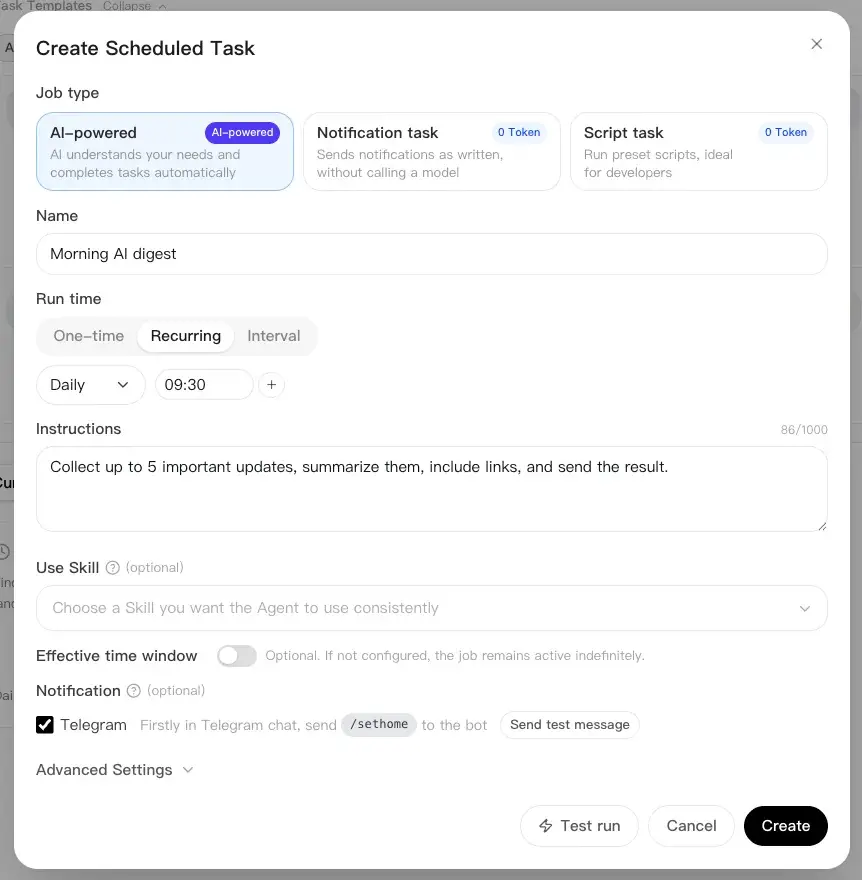
Task: Close the Create Scheduled Task dialog
Action: (817, 44)
